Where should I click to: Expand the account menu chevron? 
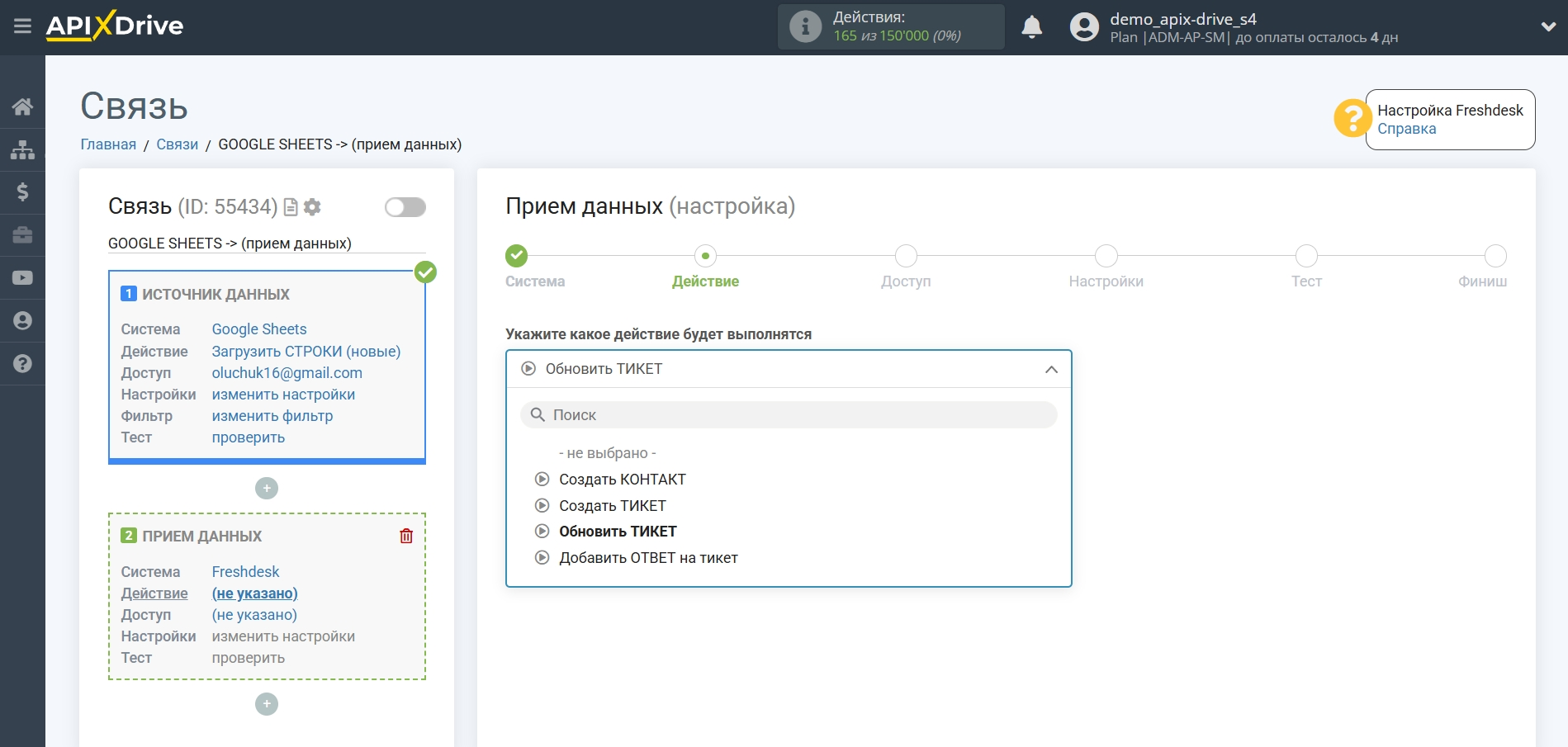(x=1548, y=27)
